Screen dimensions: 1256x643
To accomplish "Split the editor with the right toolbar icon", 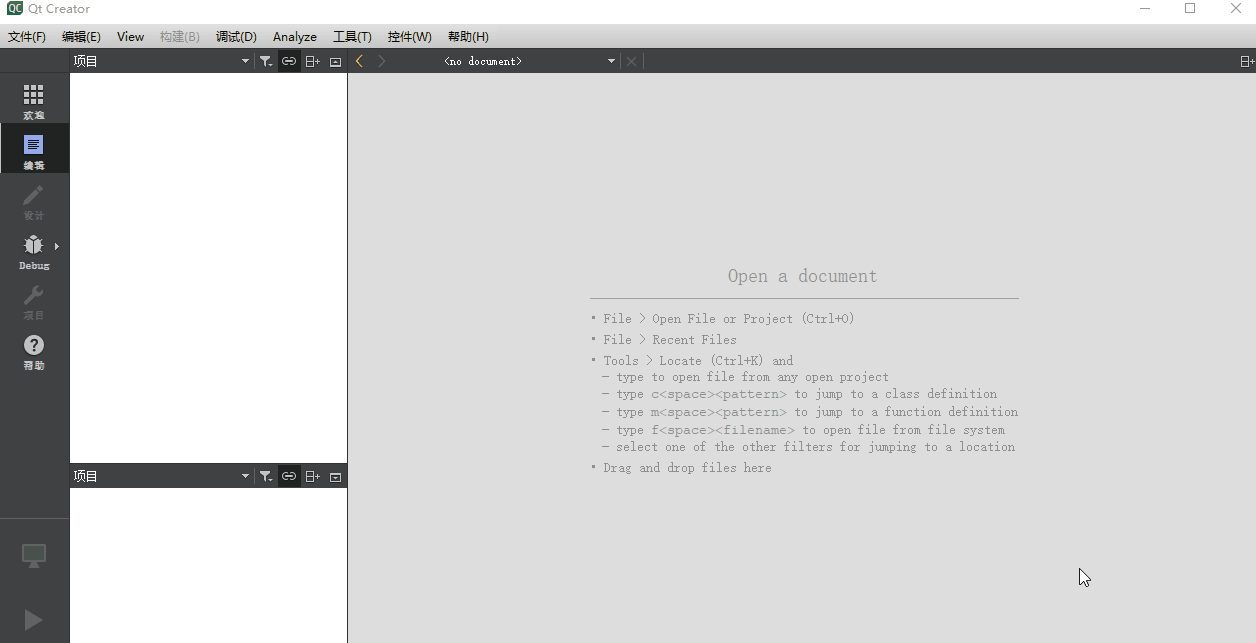I will [1247, 61].
